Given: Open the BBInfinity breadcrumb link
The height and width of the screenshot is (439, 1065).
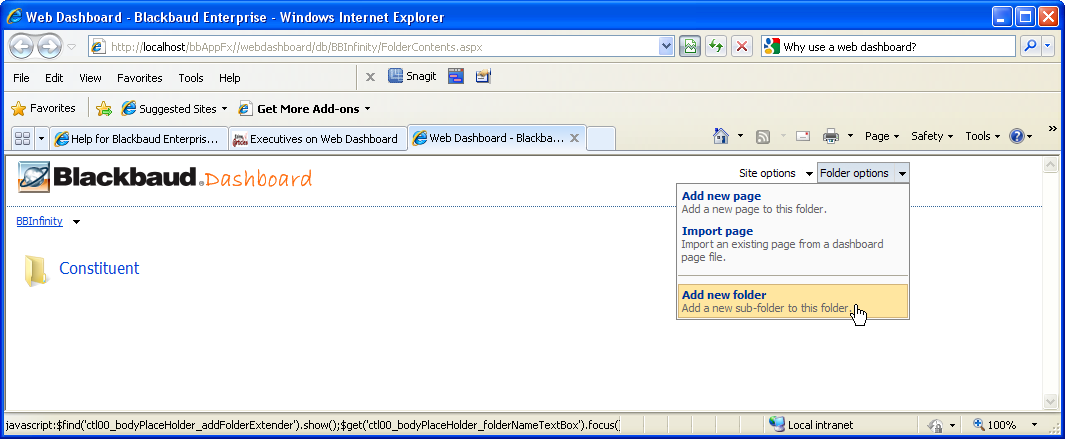Looking at the screenshot, I should pos(39,221).
